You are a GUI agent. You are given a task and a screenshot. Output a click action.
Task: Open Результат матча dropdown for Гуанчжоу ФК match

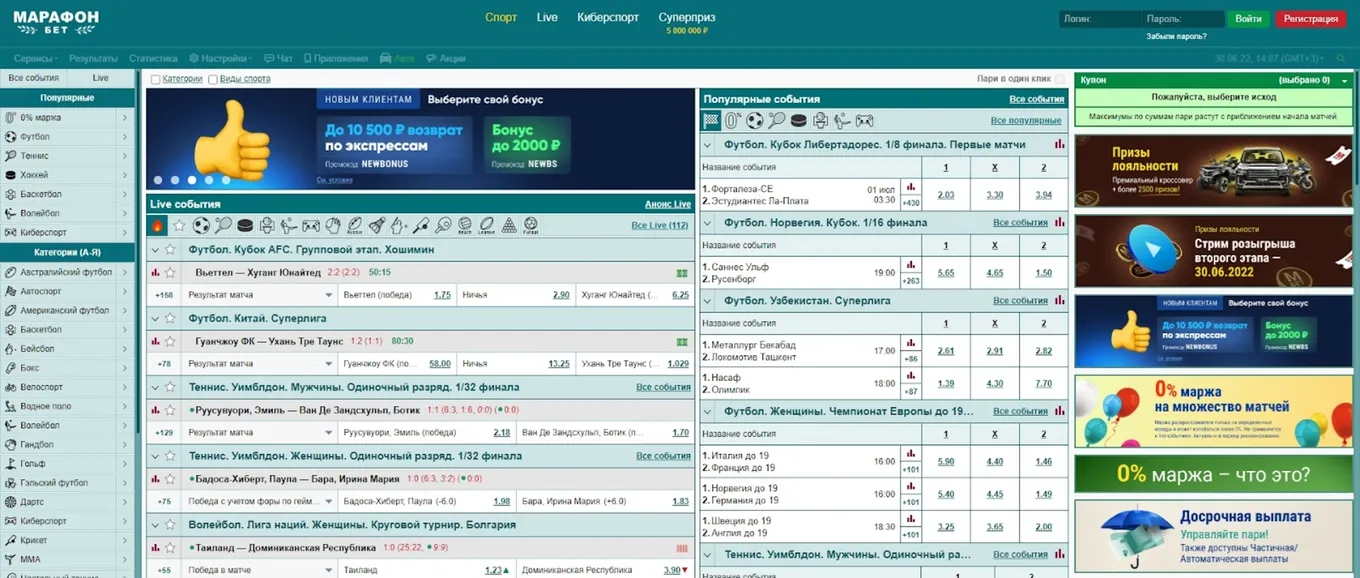(260, 364)
